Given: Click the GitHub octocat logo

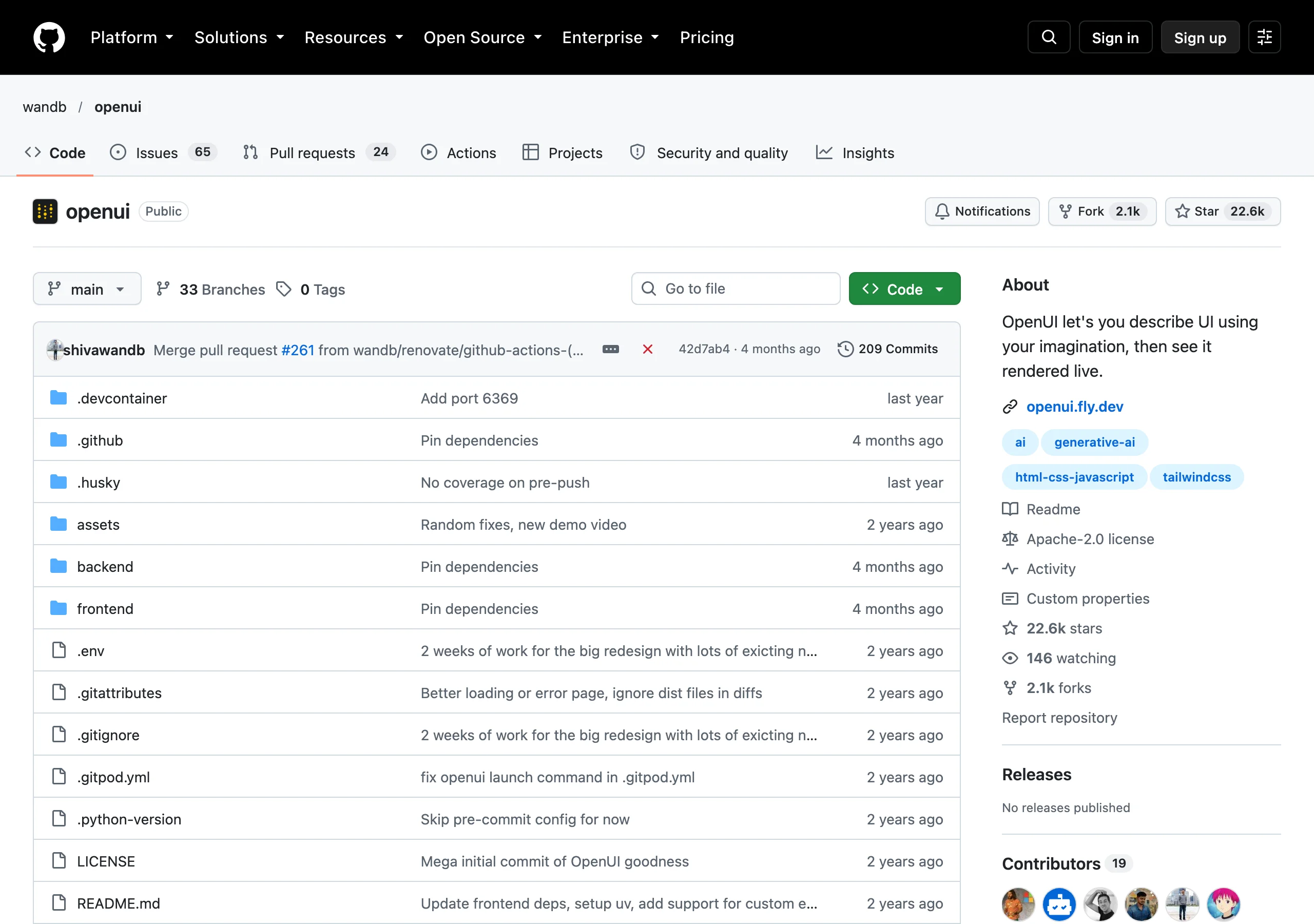Looking at the screenshot, I should point(49,37).
